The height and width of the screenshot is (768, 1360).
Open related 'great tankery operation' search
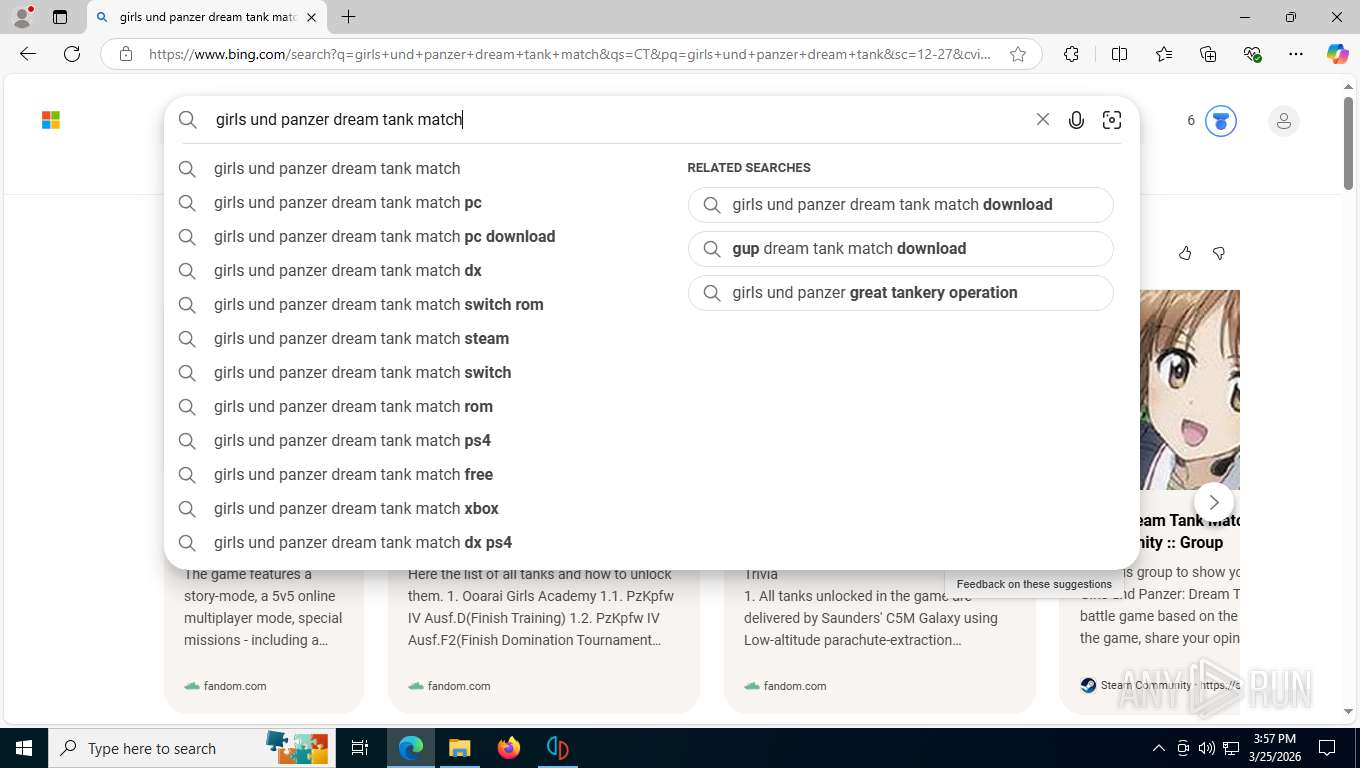tap(900, 292)
